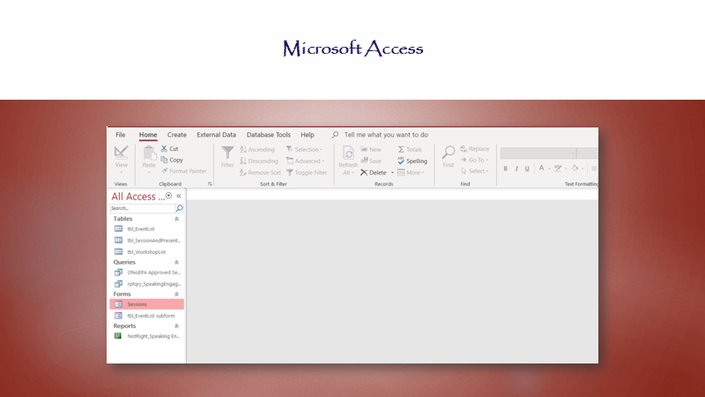Collapse the Forms group
Viewport: 705px width, 397px height.
(176, 294)
